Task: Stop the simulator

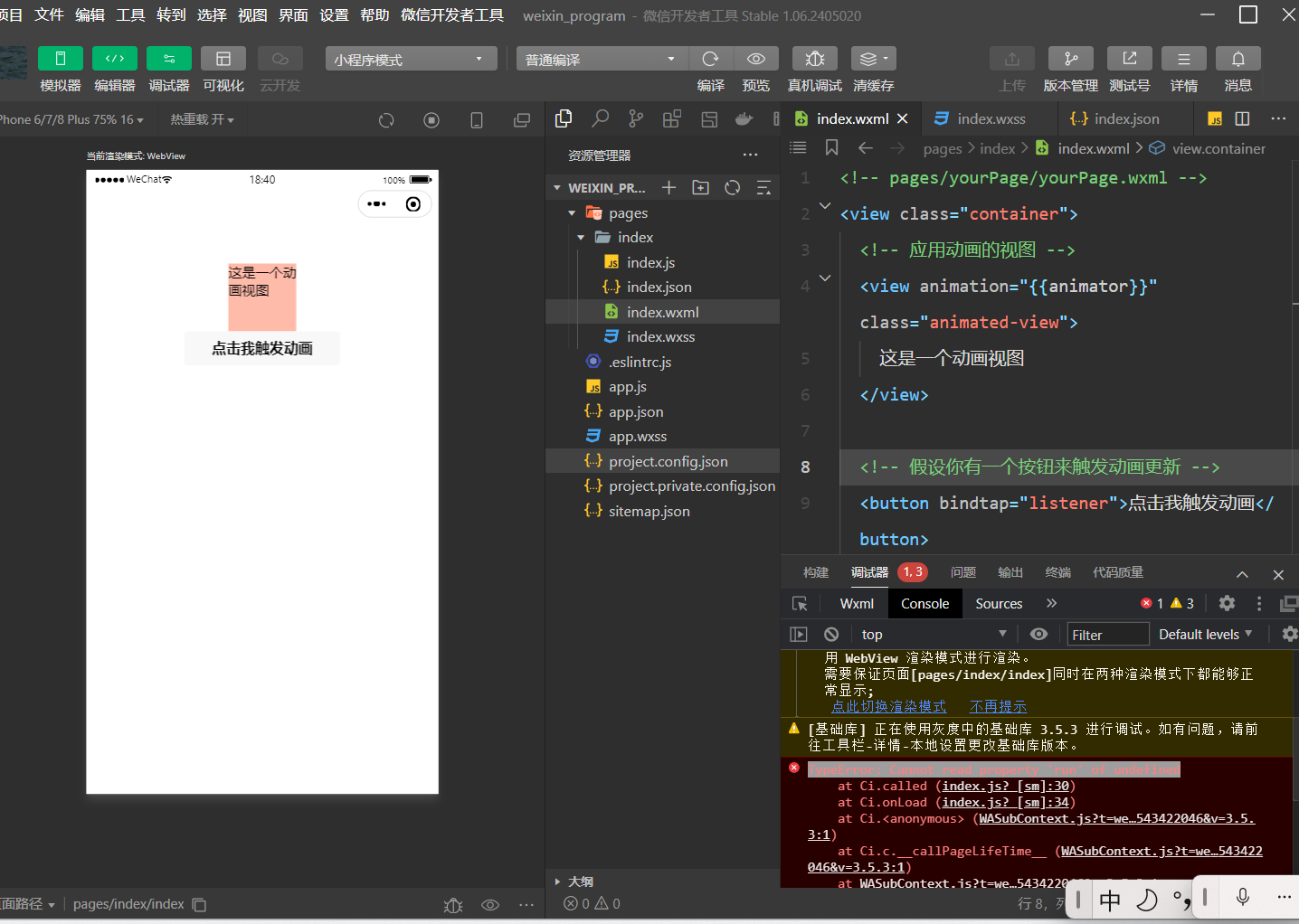Action: pos(431,120)
